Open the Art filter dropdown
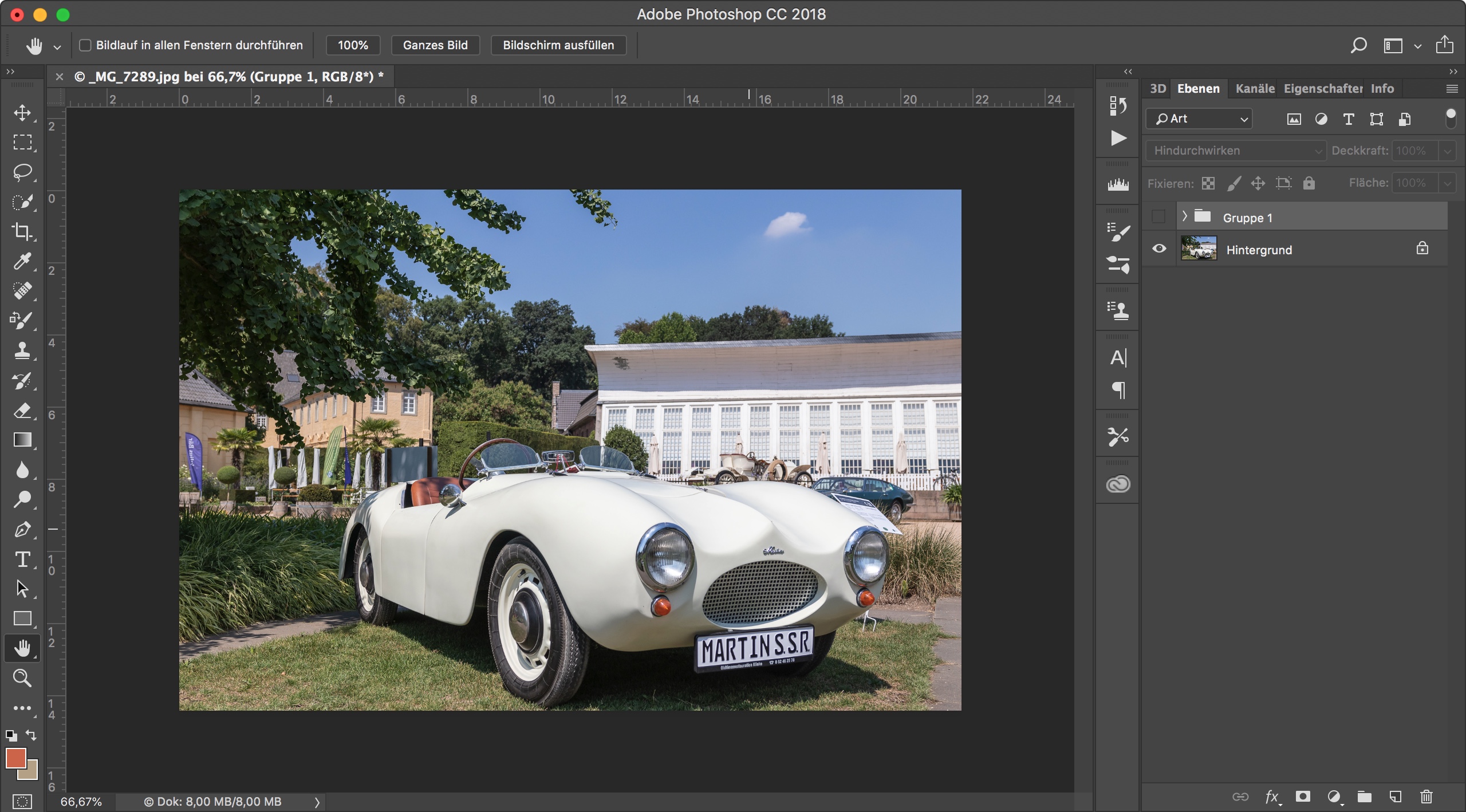The height and width of the screenshot is (812, 1466). tap(1199, 119)
